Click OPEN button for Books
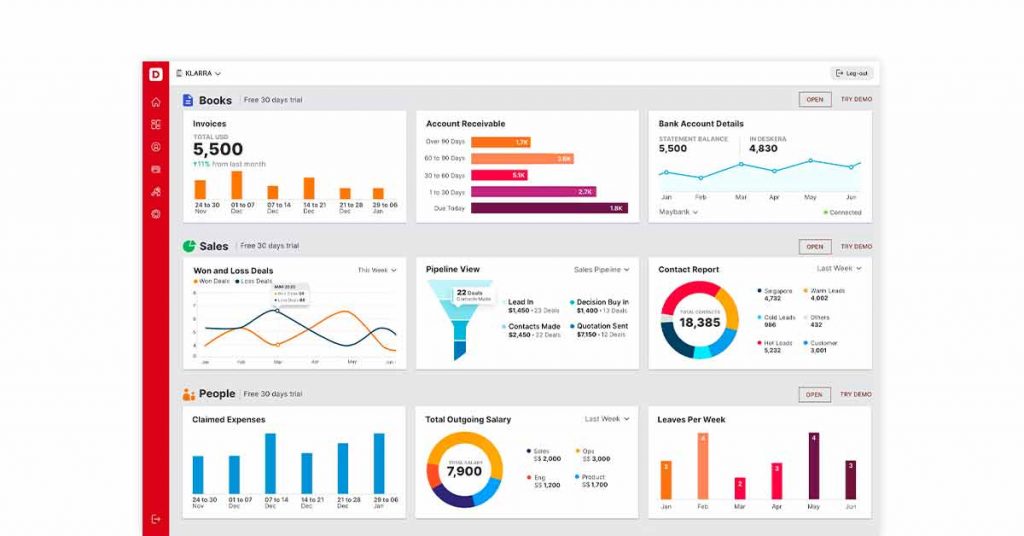Screen dimensions: 1024x536 tap(814, 99)
